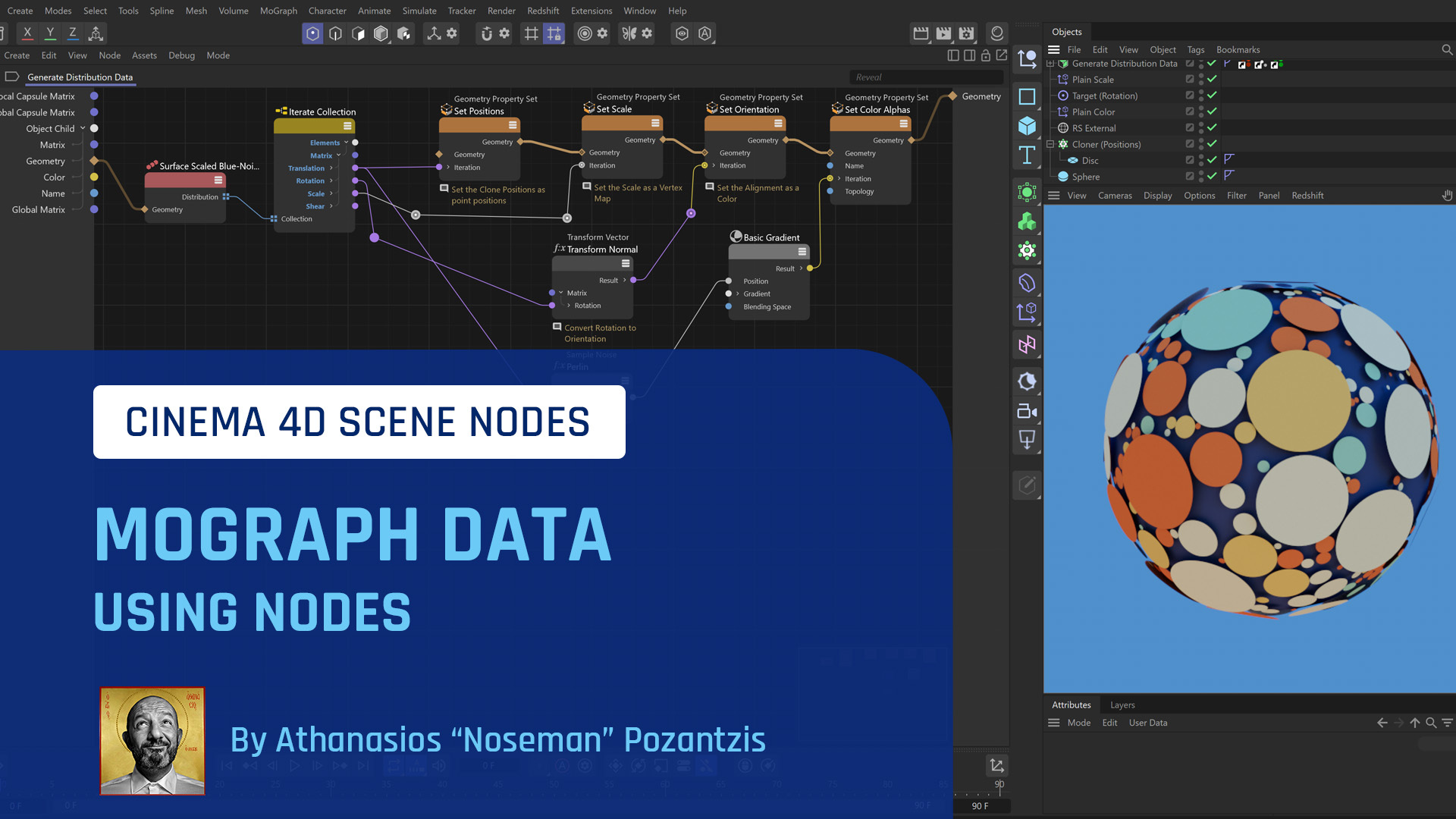Click the symmetry butterfly icon
Image resolution: width=1456 pixels, height=819 pixels.
pyautogui.click(x=629, y=33)
